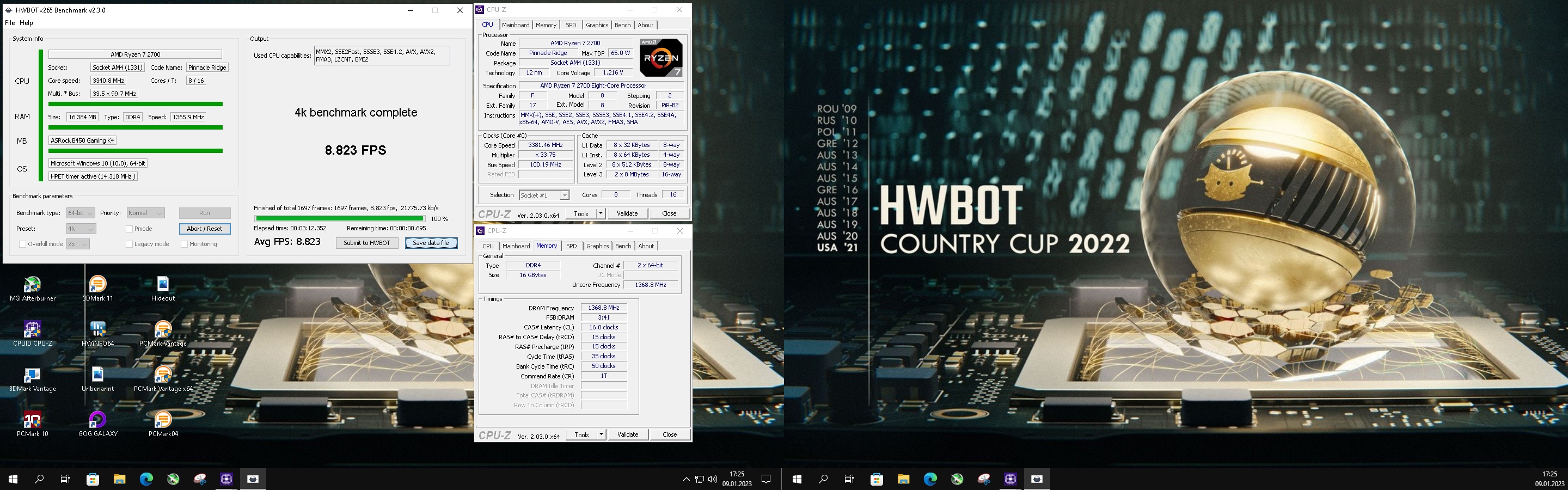1568x490 pixels.
Task: Click the '8.823 FPS' result text
Action: tap(356, 150)
